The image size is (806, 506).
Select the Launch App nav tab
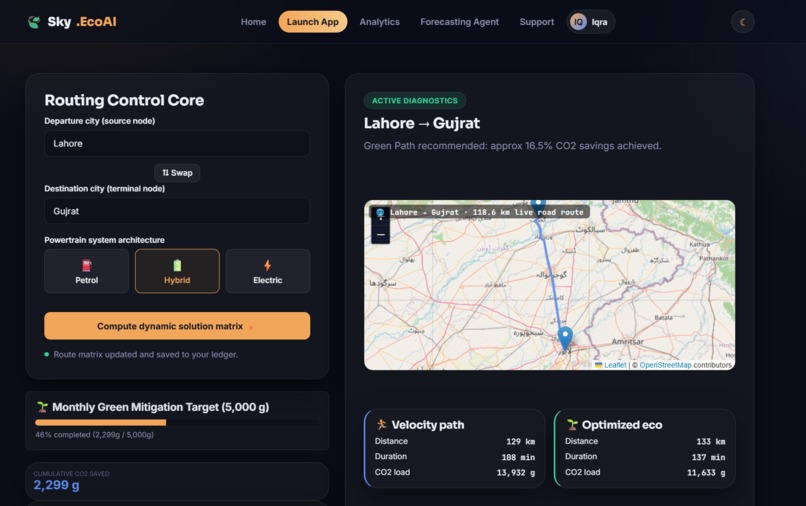point(313,22)
